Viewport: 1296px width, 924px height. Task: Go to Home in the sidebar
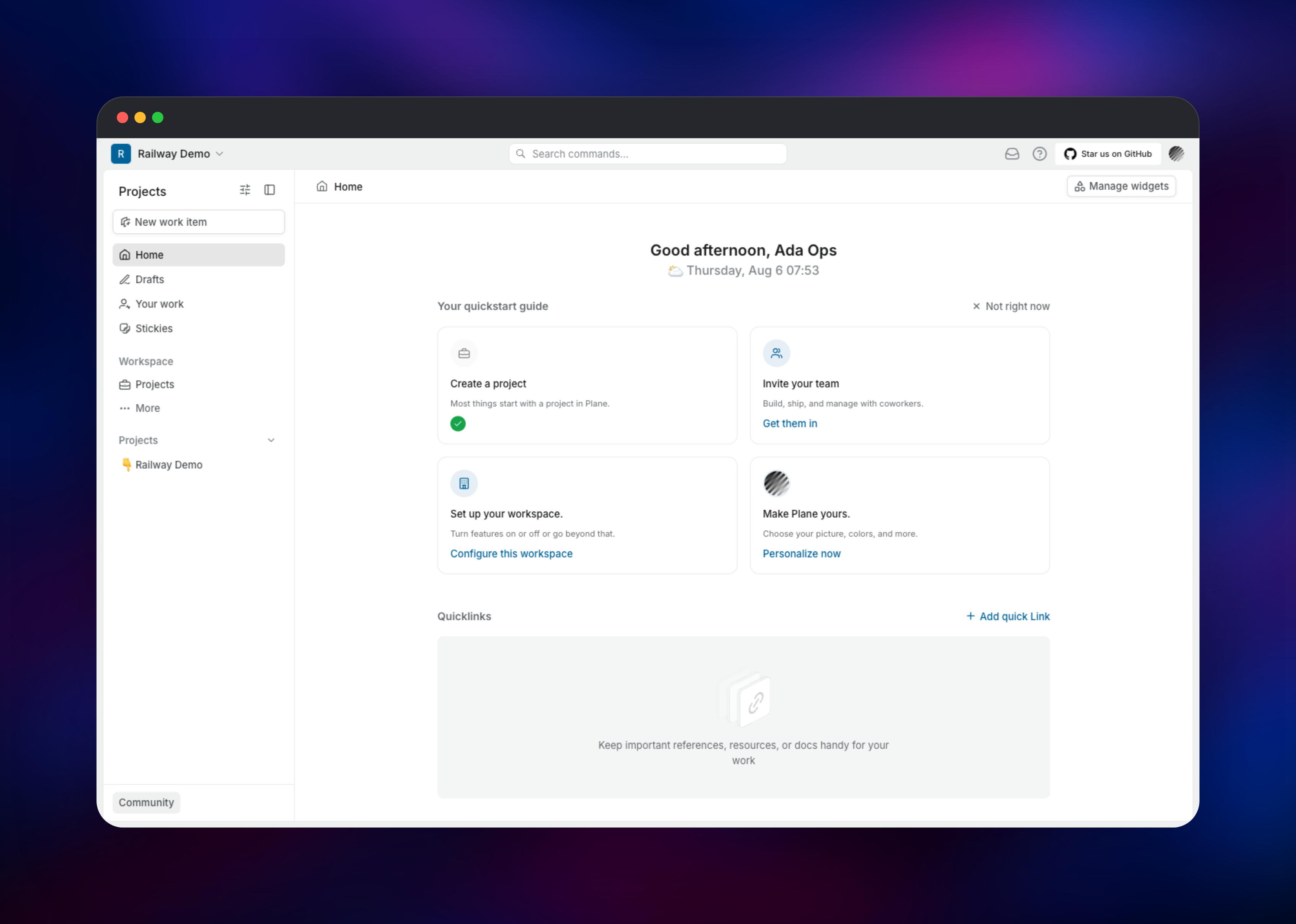[x=198, y=255]
